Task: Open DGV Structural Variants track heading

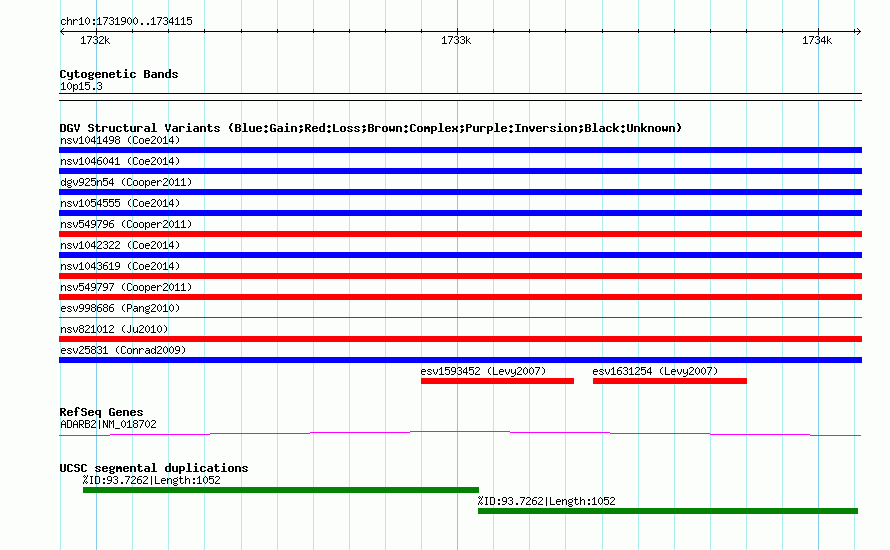Action: 371,128
